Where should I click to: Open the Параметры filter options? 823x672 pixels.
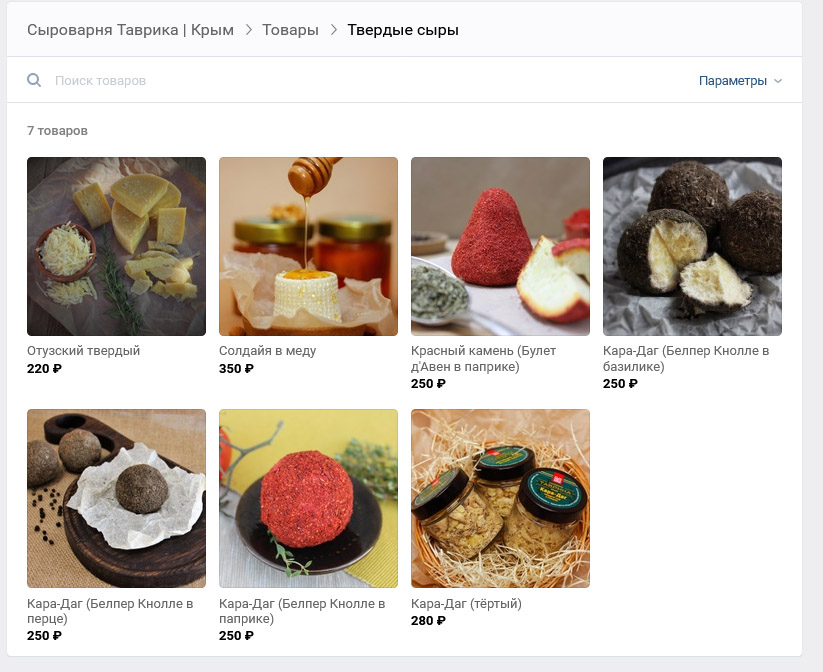[733, 81]
